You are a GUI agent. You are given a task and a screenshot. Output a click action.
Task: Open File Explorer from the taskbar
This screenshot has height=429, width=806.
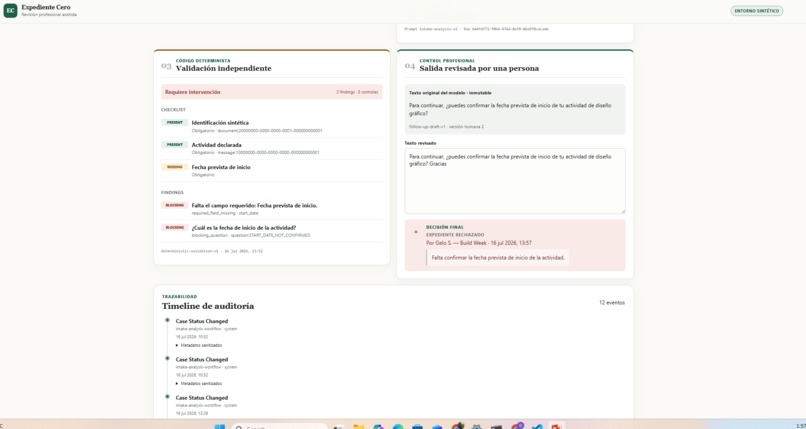click(x=358, y=426)
